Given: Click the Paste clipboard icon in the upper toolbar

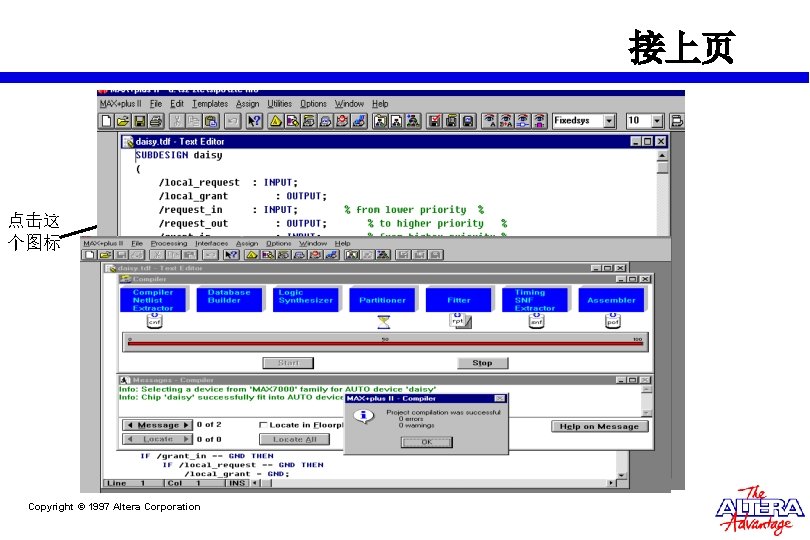Looking at the screenshot, I should pos(211,121).
